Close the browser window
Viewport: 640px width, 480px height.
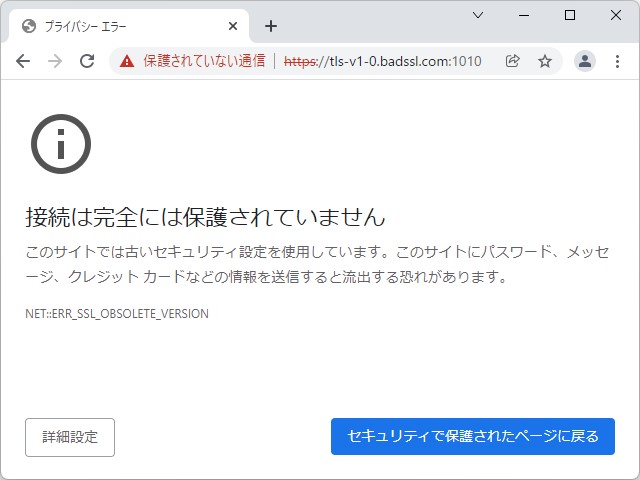(616, 16)
